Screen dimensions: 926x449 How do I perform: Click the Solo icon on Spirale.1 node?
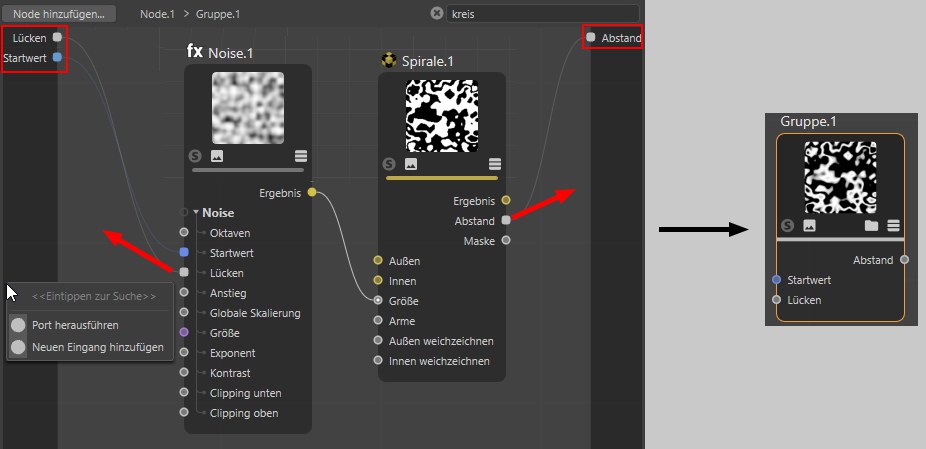(x=389, y=165)
